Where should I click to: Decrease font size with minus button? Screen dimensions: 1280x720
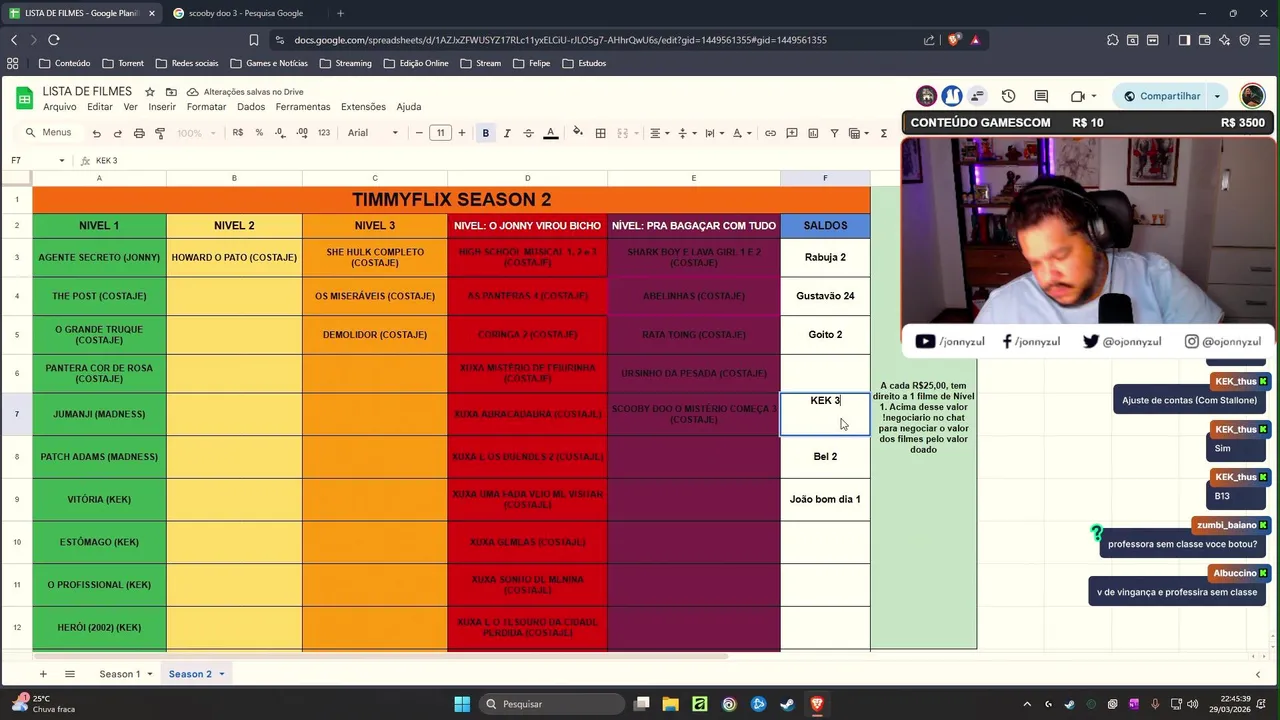coord(419,133)
